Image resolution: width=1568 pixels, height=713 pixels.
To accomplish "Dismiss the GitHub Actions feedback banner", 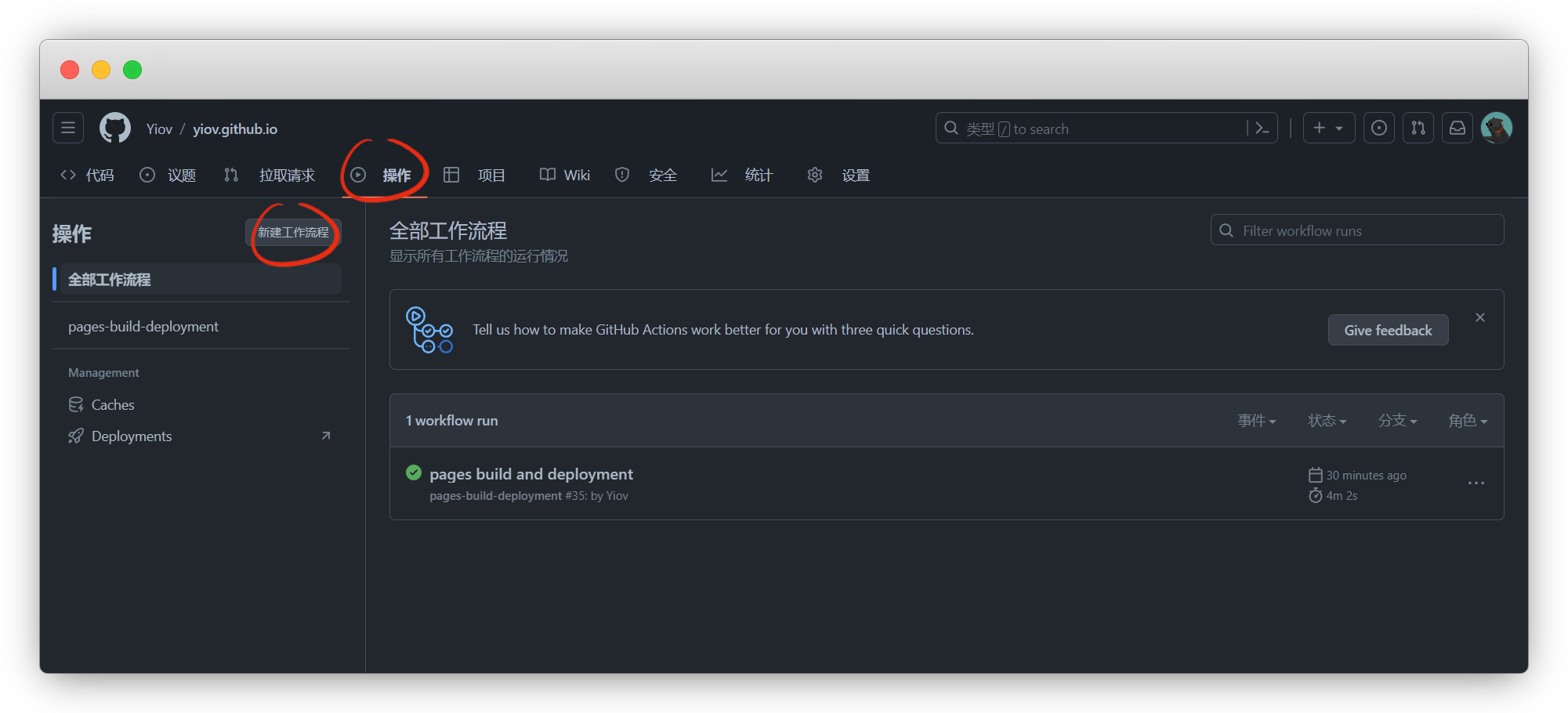I will click(1479, 317).
